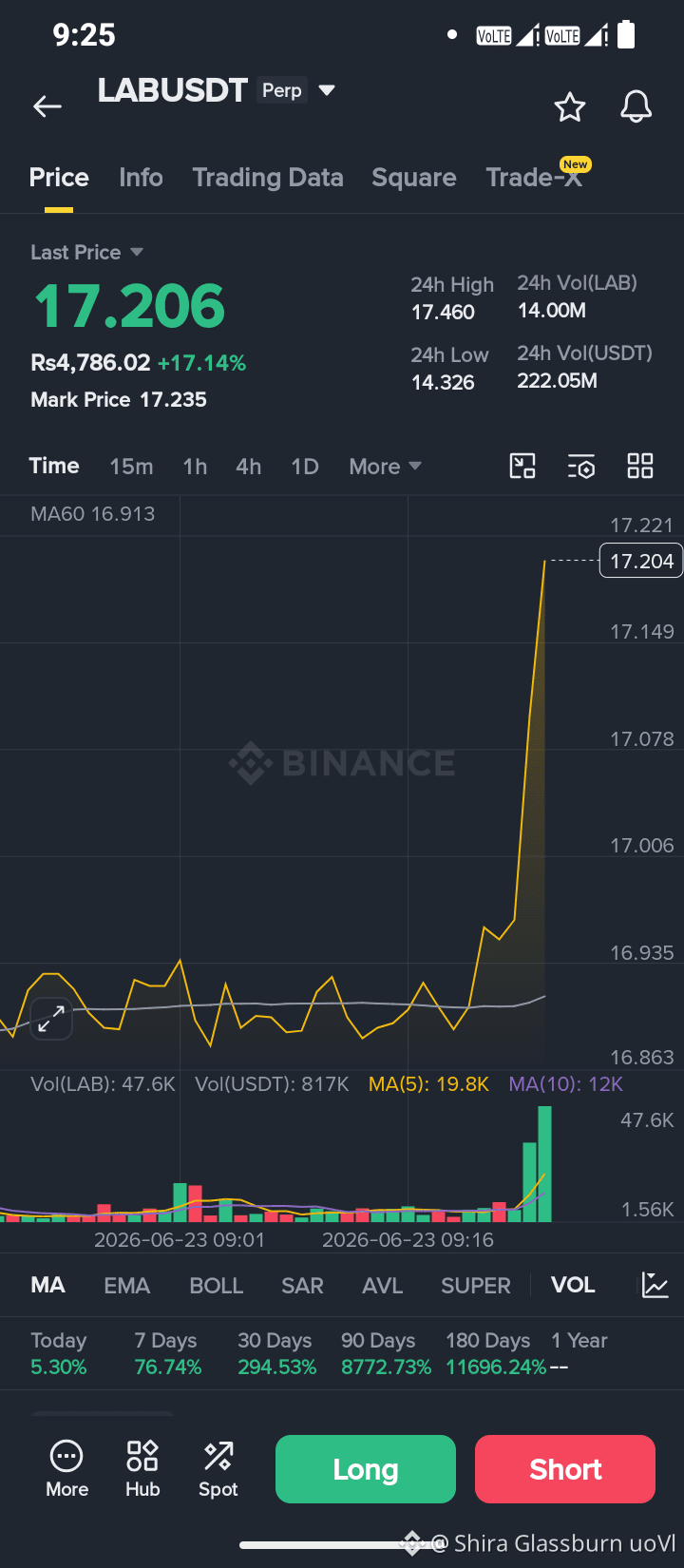This screenshot has width=684, height=1568.
Task: Toggle the AVL indicator
Action: [x=383, y=1286]
